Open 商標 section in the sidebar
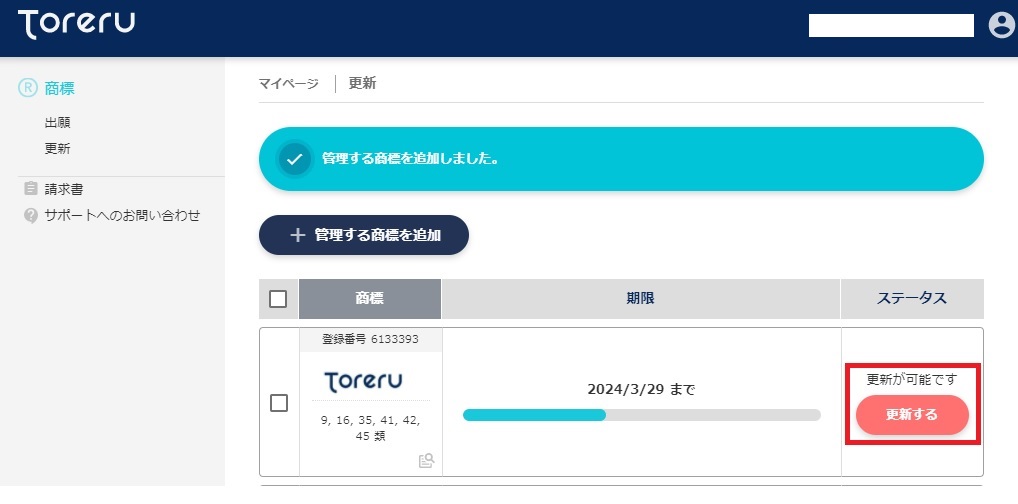 click(59, 88)
